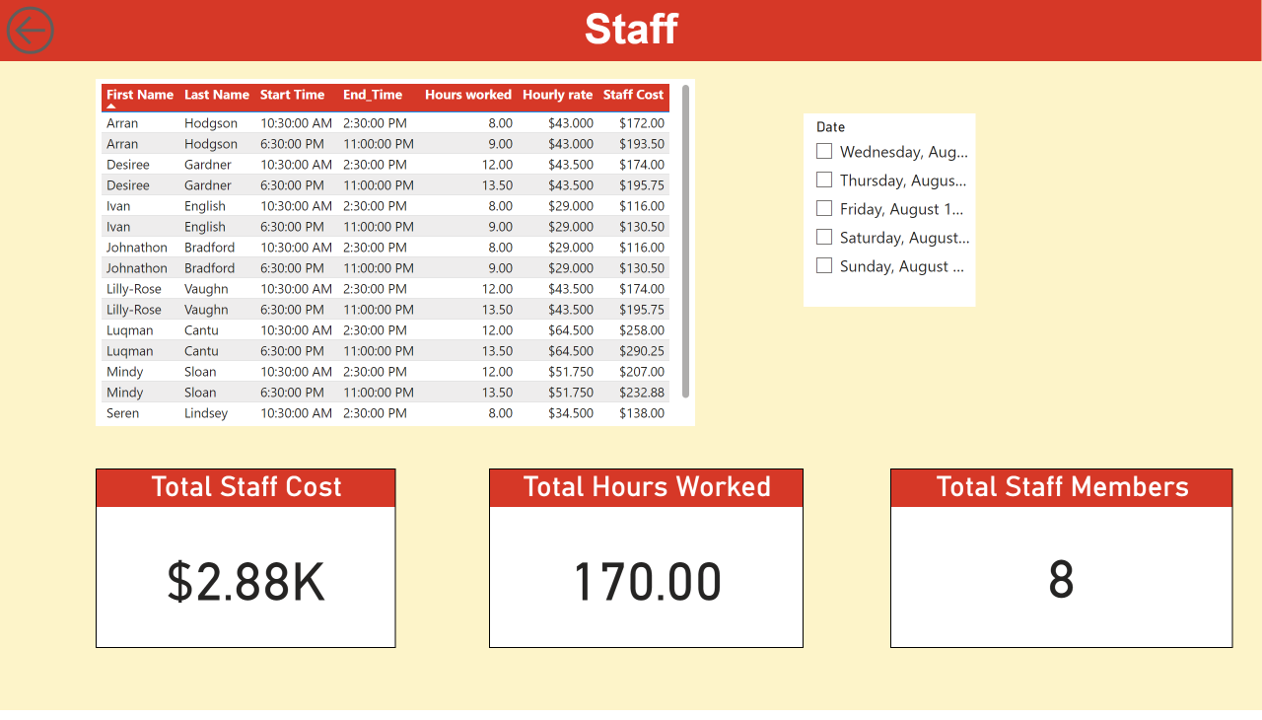
Task: Click the Total Hours Worked card
Action: point(646,580)
